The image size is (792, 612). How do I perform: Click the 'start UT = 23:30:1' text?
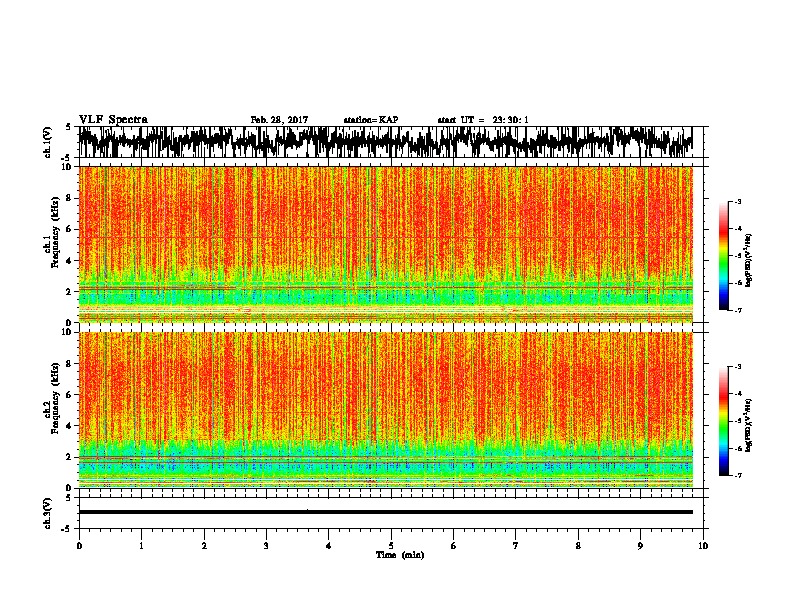483,120
